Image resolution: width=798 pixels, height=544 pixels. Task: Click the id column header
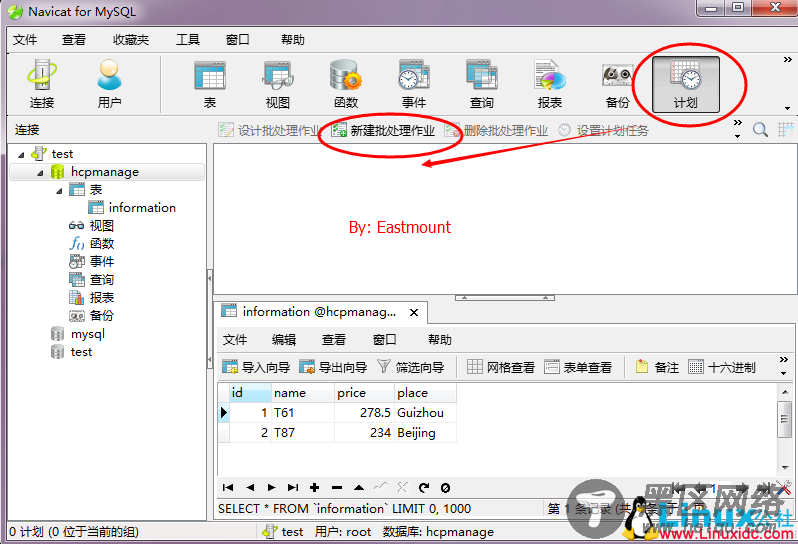[x=250, y=393]
